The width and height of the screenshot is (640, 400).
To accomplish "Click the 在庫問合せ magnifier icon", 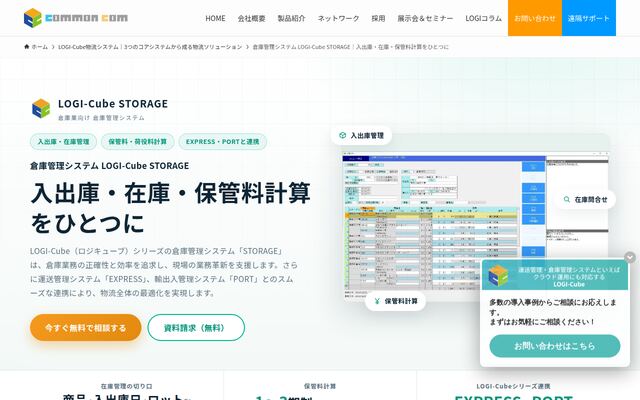I will click(x=567, y=200).
